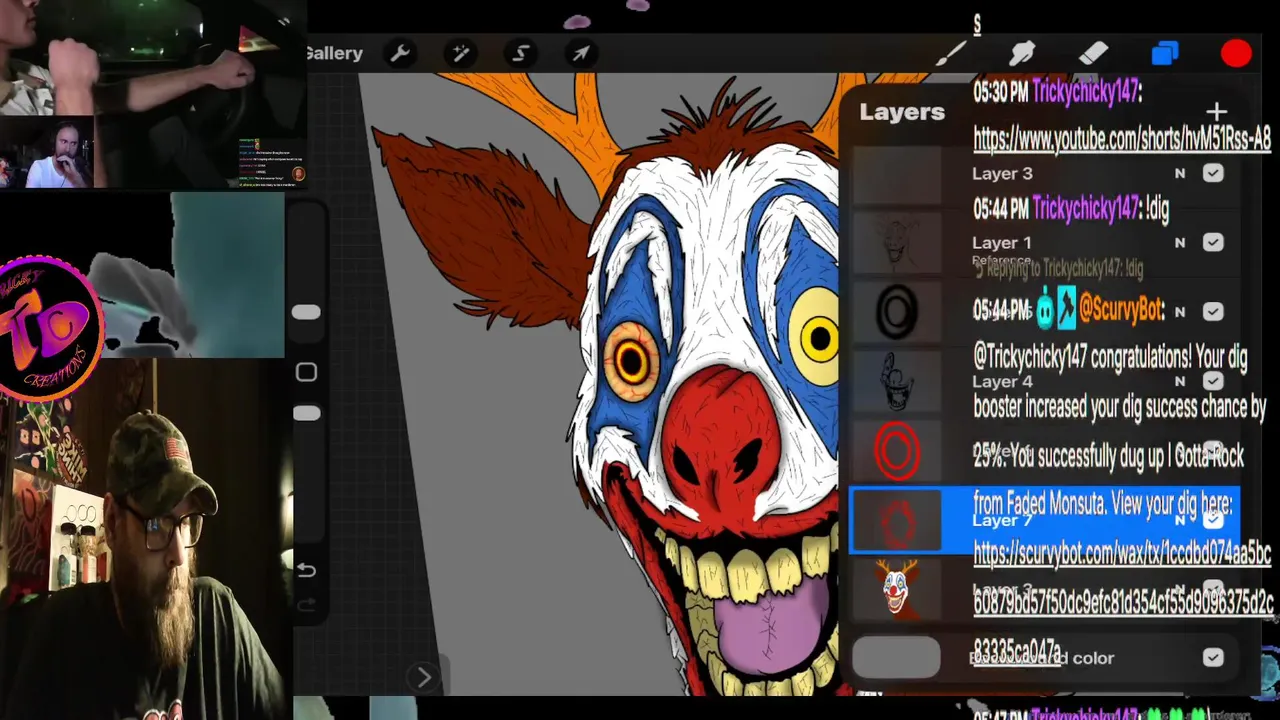1280x720 pixels.
Task: Select Layer 3 thumbnail
Action: [897, 174]
